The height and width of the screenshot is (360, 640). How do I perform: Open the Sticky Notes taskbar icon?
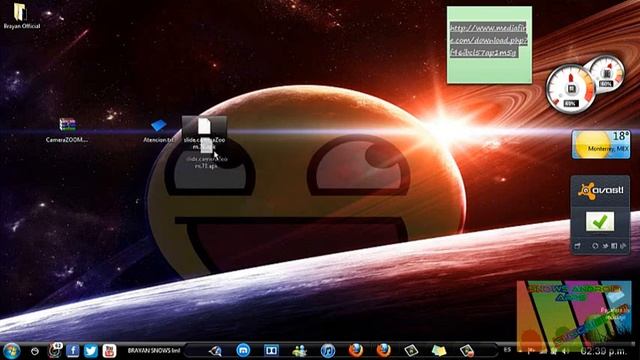tap(439, 351)
